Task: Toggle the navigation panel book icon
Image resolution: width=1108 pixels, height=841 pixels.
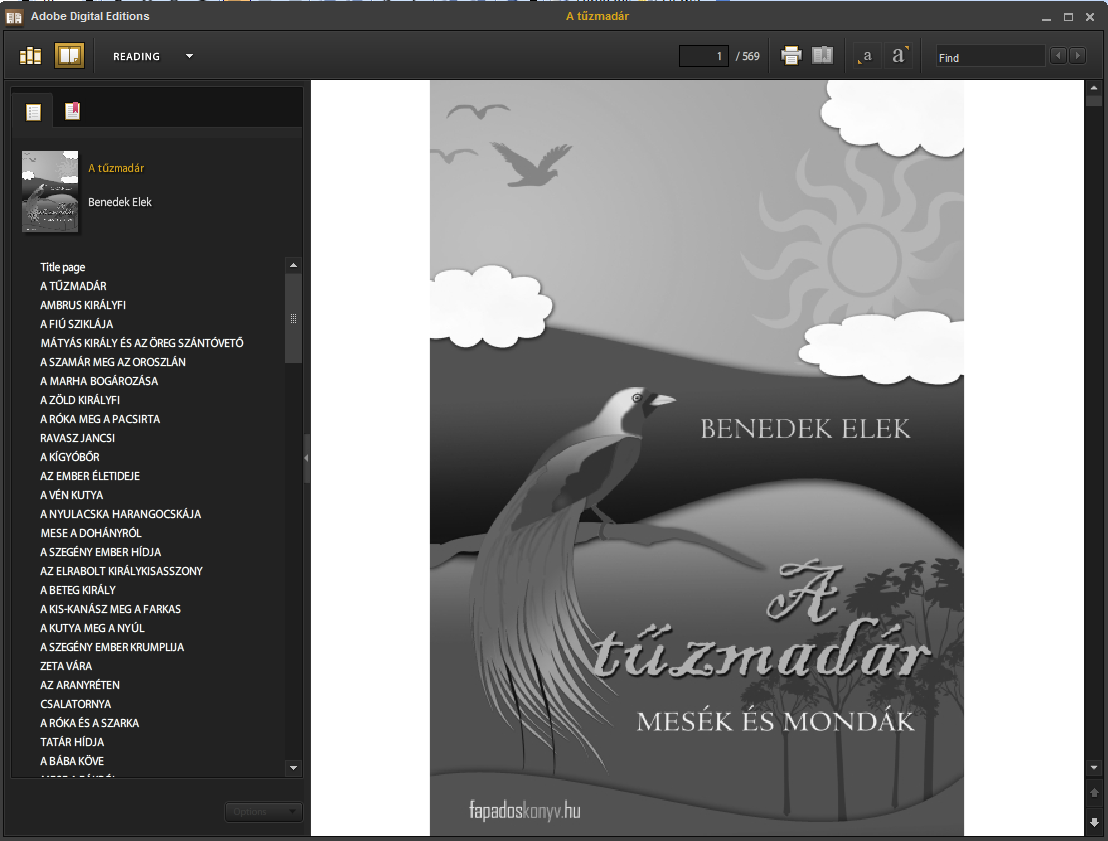Action: pos(823,56)
